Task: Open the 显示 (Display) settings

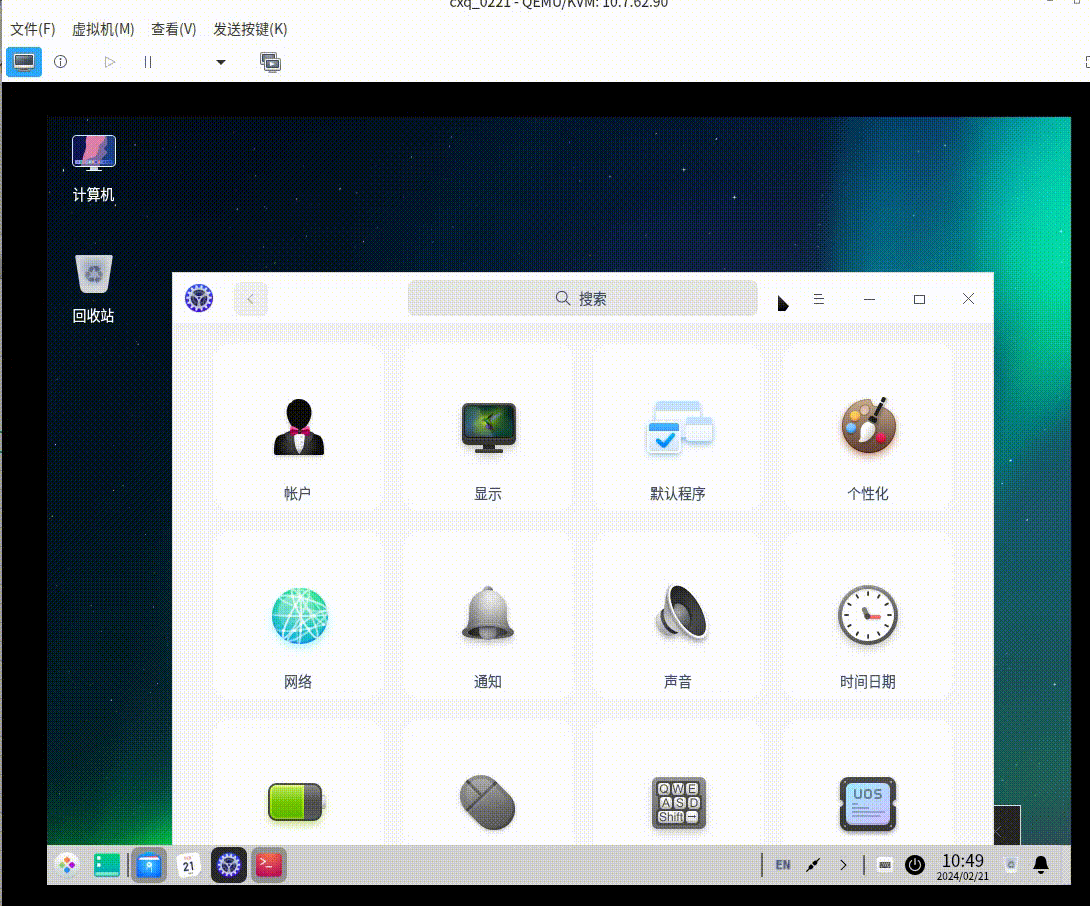Action: pyautogui.click(x=488, y=428)
